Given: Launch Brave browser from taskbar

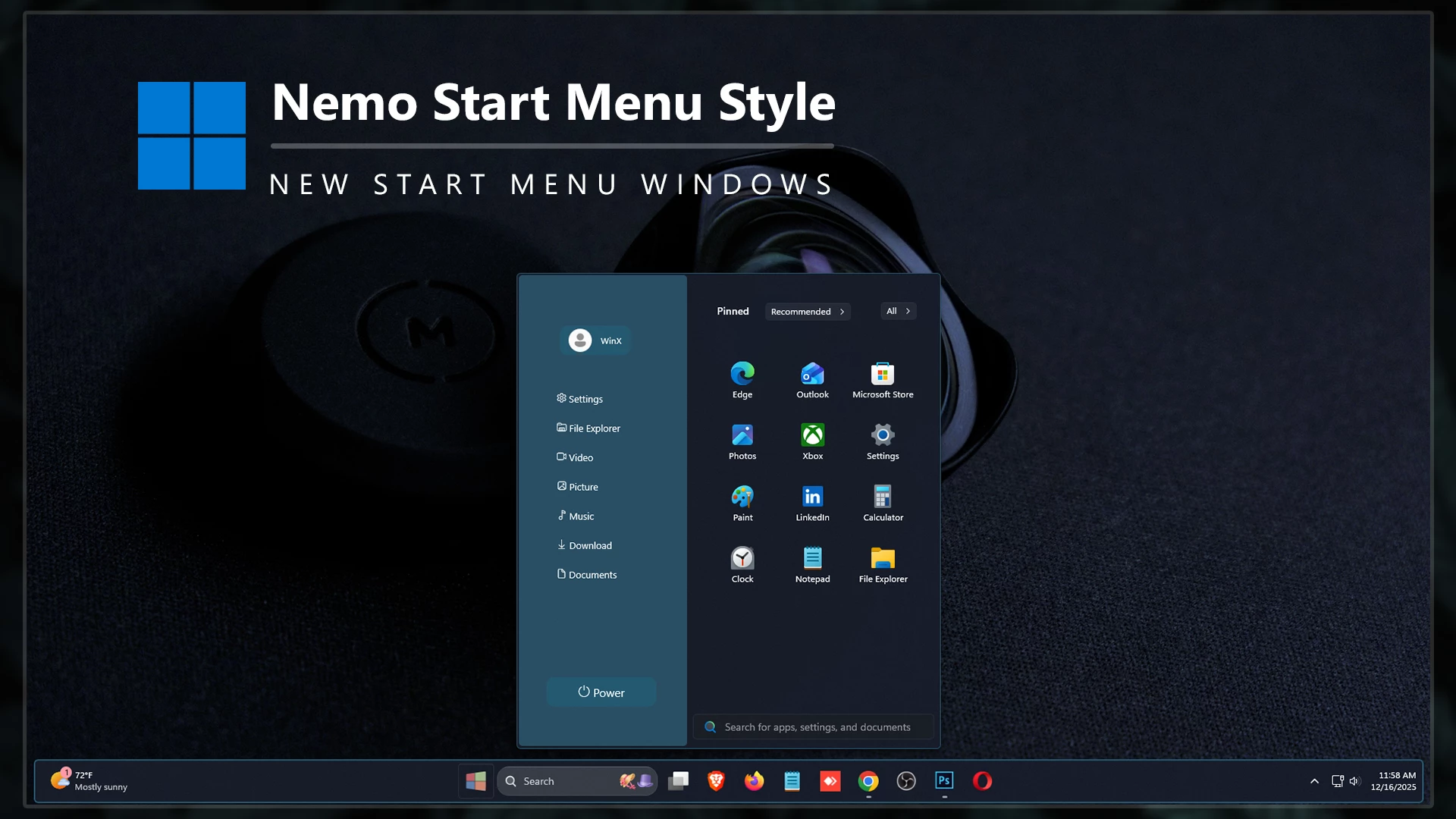Looking at the screenshot, I should tap(716, 781).
